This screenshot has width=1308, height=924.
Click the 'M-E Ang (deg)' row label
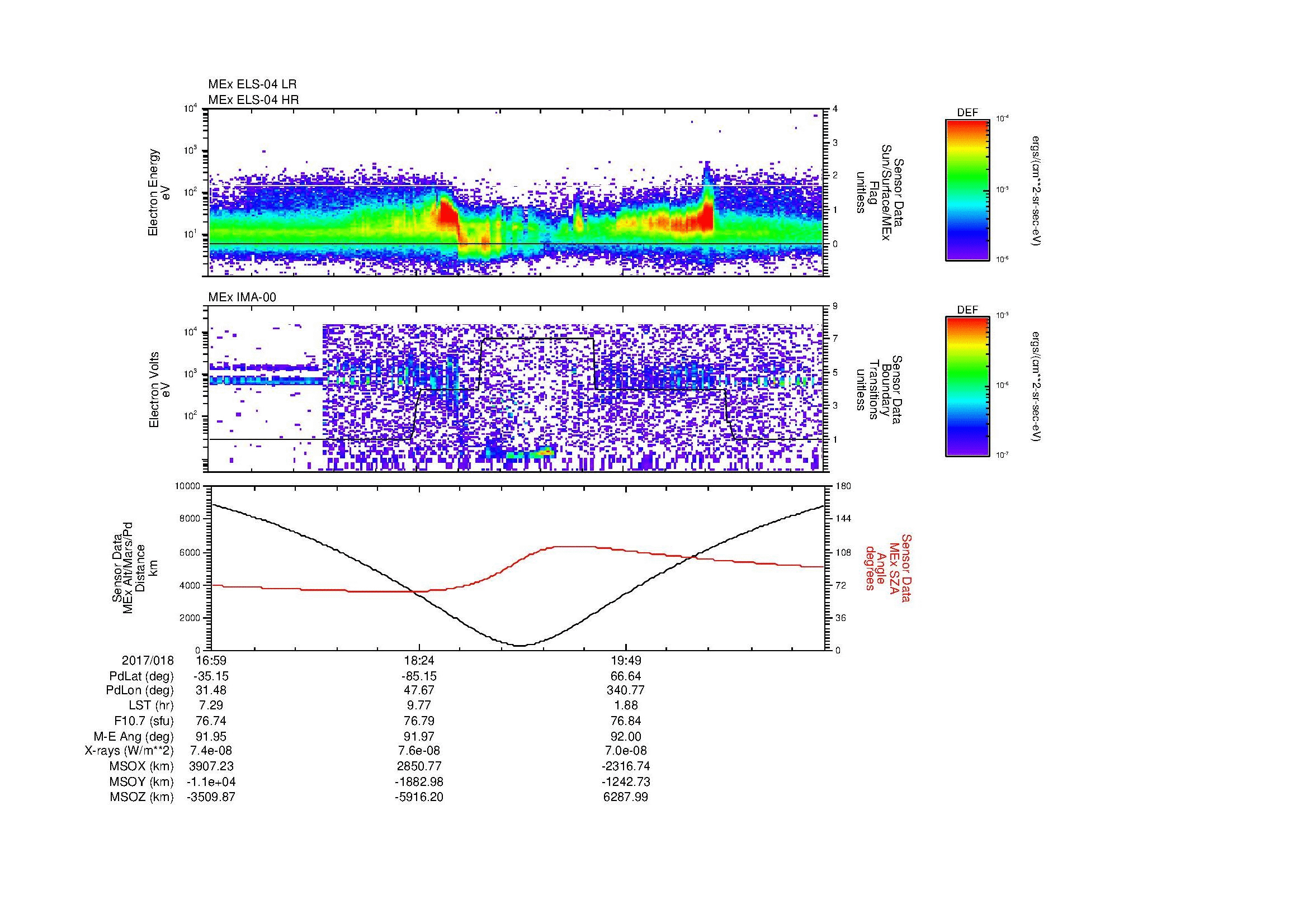[133, 736]
